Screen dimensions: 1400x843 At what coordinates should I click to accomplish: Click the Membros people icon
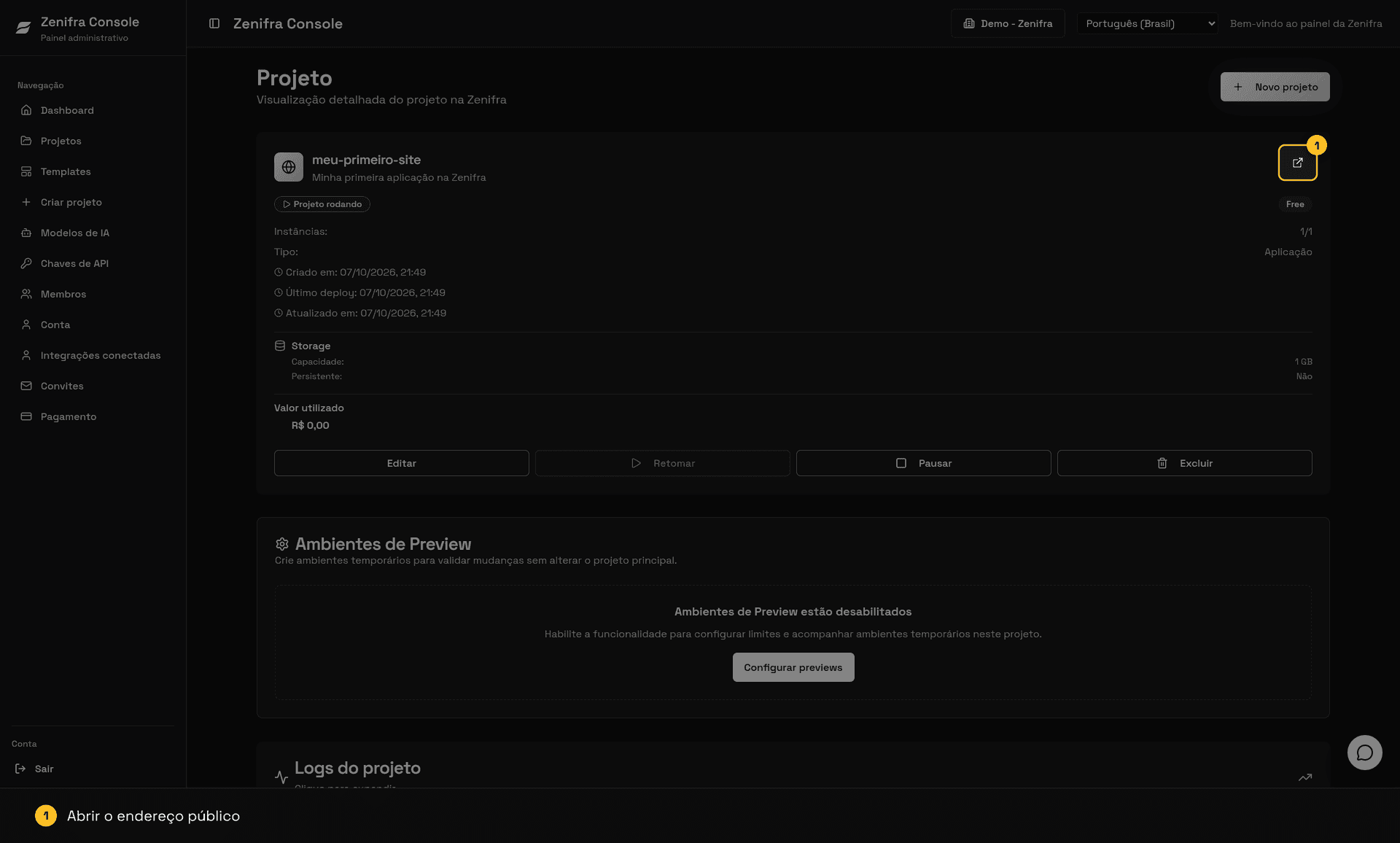(x=26, y=294)
